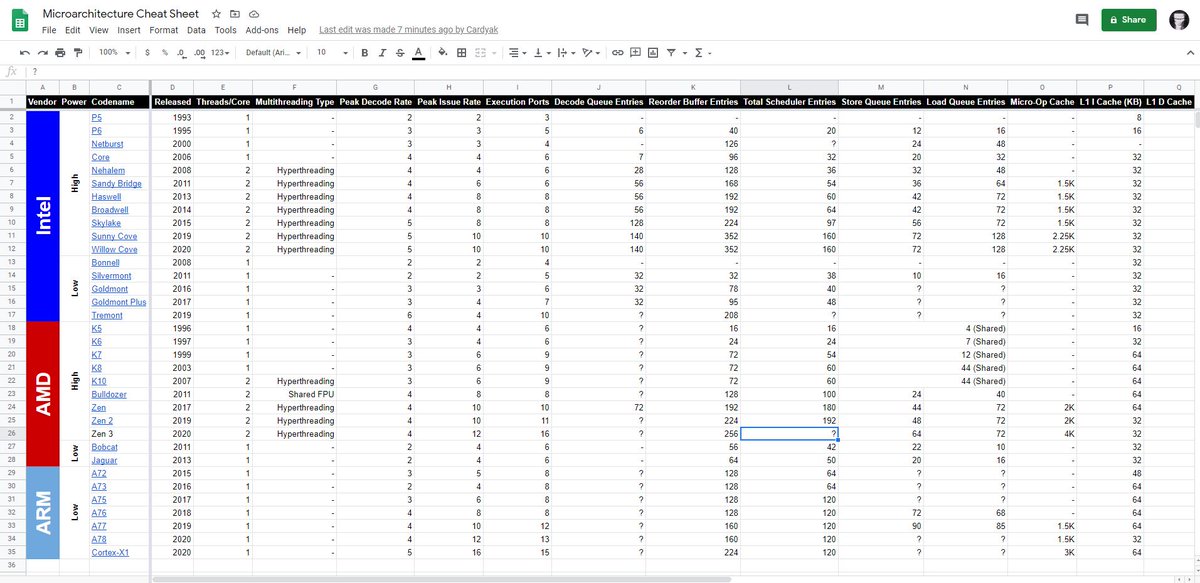Select the row 26 header
This screenshot has height=583, width=1200.
point(14,434)
